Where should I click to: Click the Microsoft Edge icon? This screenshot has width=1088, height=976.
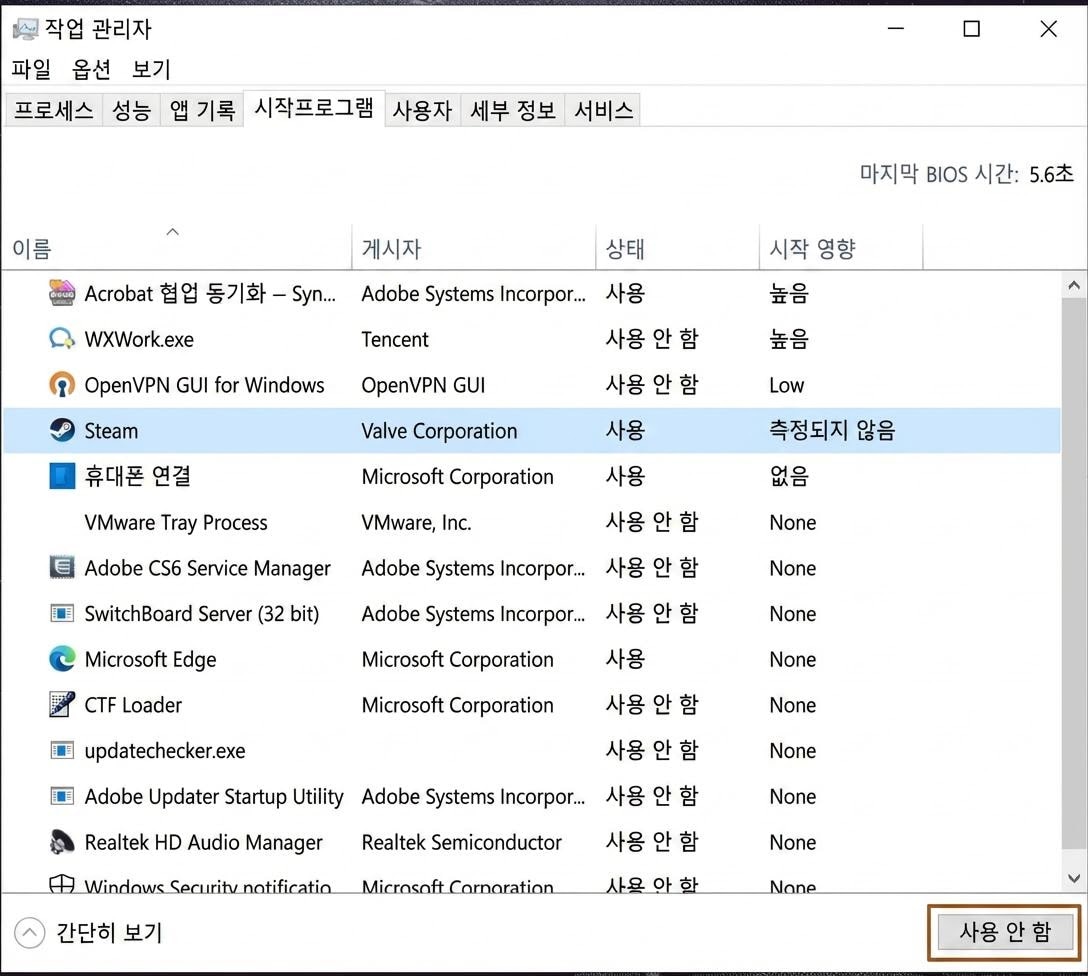62,660
